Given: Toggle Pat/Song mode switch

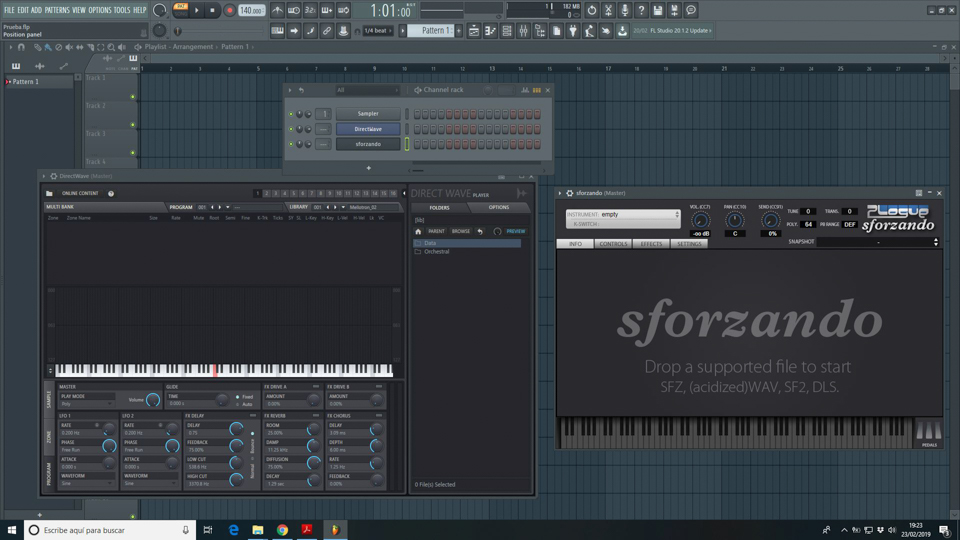Looking at the screenshot, I should pyautogui.click(x=181, y=10).
